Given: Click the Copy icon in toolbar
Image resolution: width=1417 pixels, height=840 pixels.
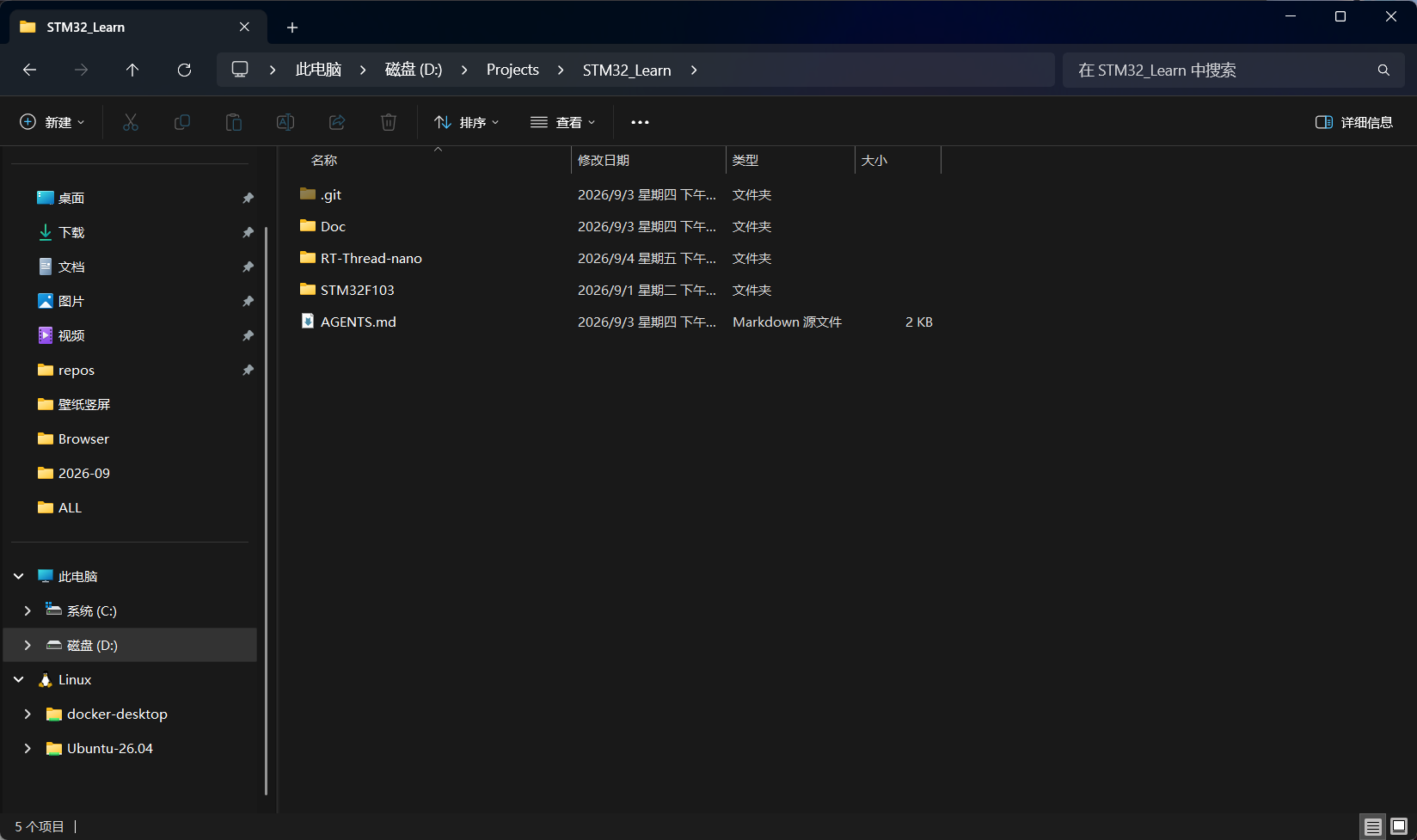Looking at the screenshot, I should click(182, 122).
